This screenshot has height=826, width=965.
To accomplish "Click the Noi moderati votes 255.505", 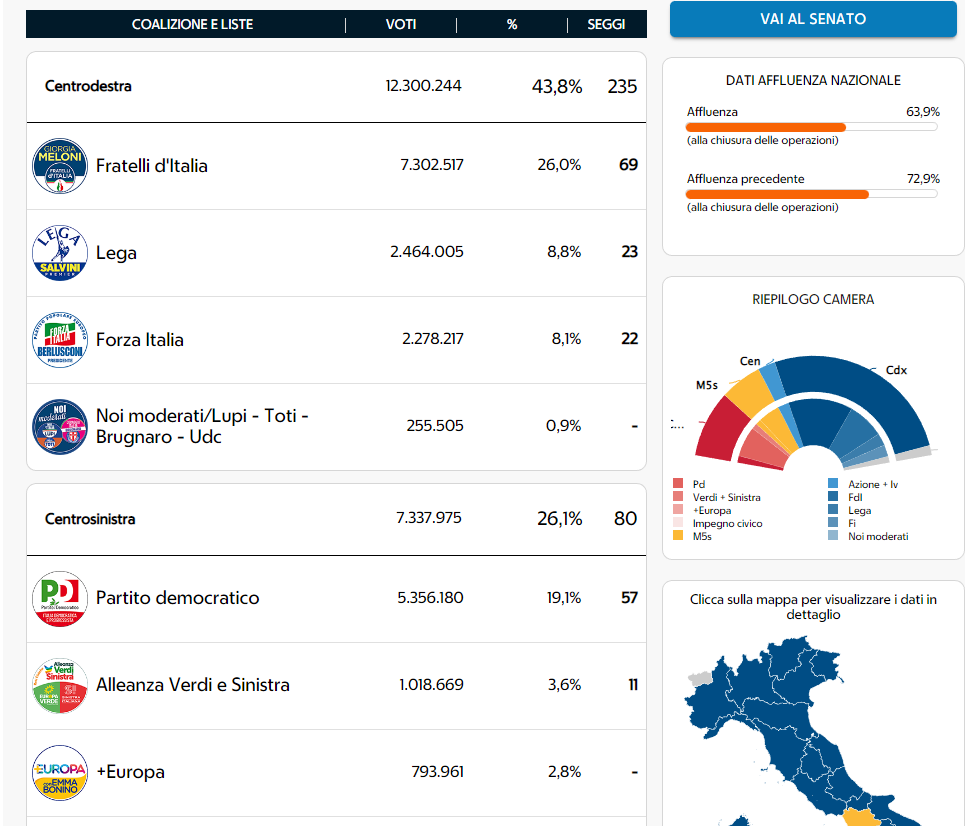I will coord(434,426).
